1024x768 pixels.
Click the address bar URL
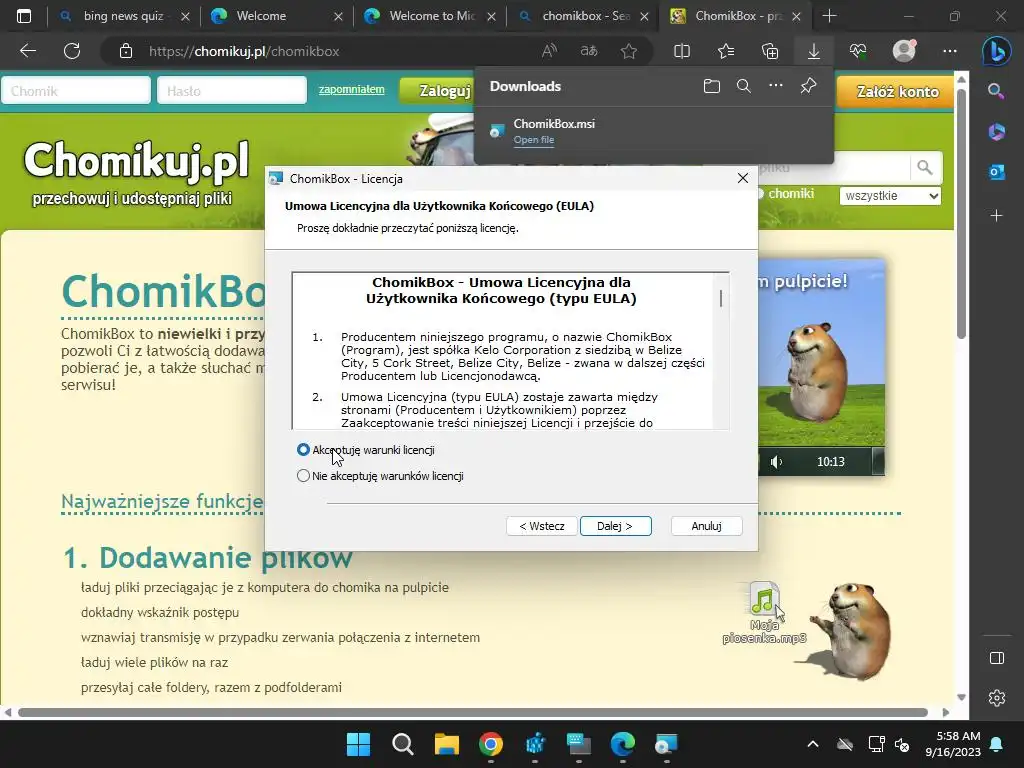244,52
